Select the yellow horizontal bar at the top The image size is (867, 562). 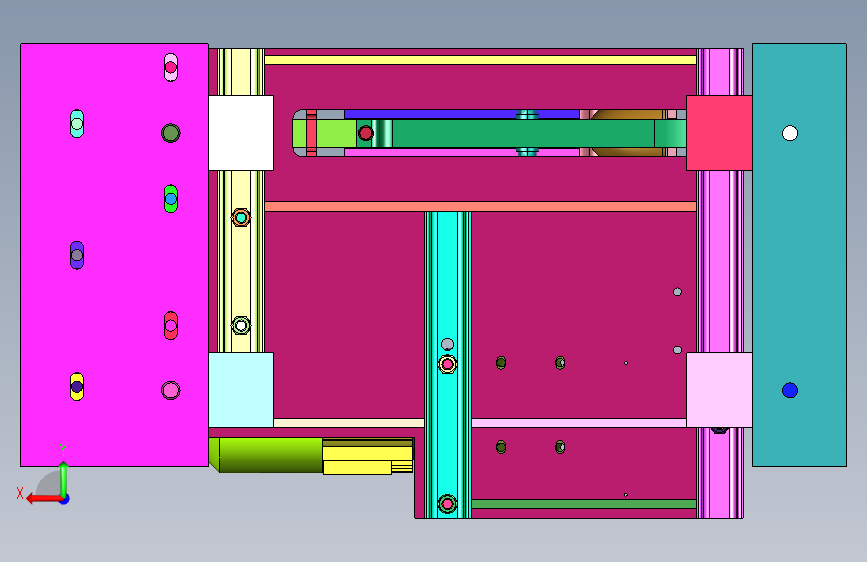pos(480,60)
